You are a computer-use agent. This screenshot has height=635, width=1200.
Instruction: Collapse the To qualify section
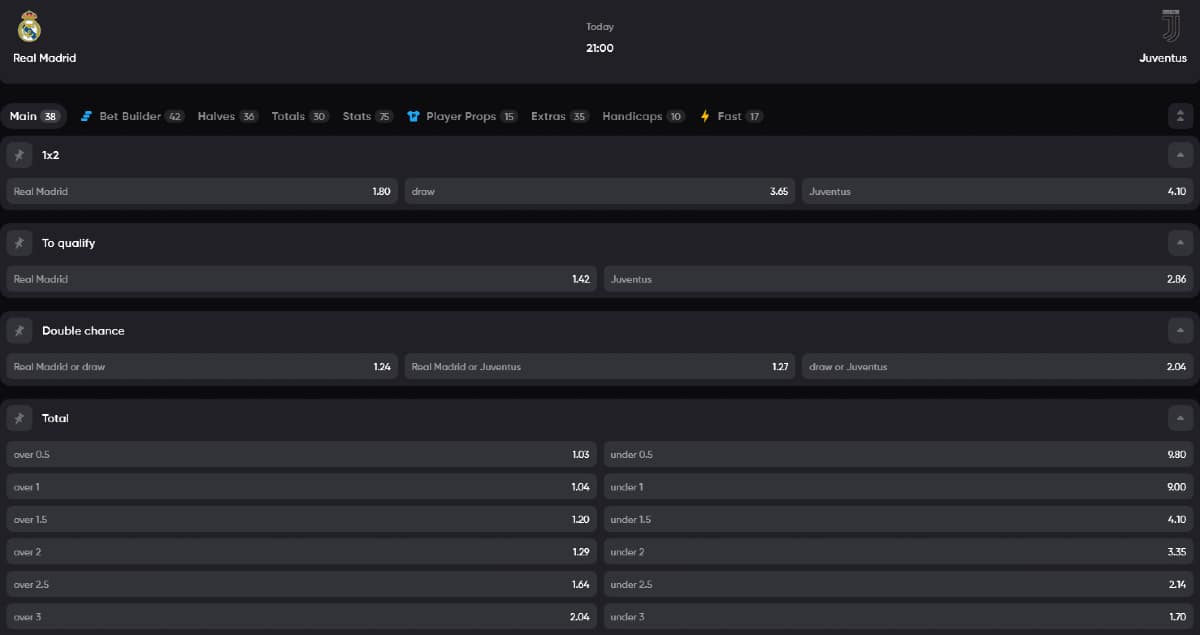pyautogui.click(x=1180, y=243)
